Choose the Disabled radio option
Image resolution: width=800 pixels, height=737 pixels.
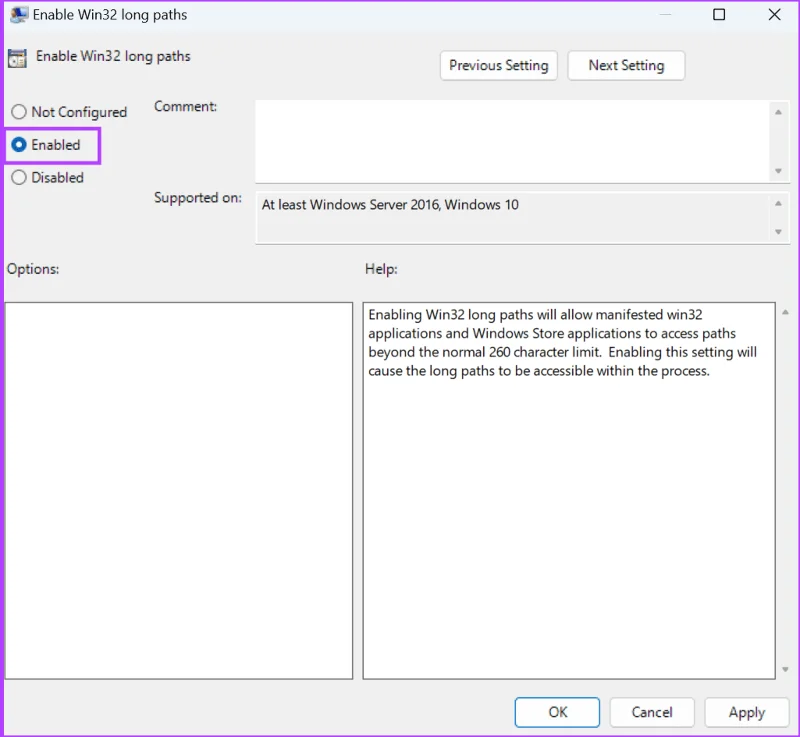point(47,177)
